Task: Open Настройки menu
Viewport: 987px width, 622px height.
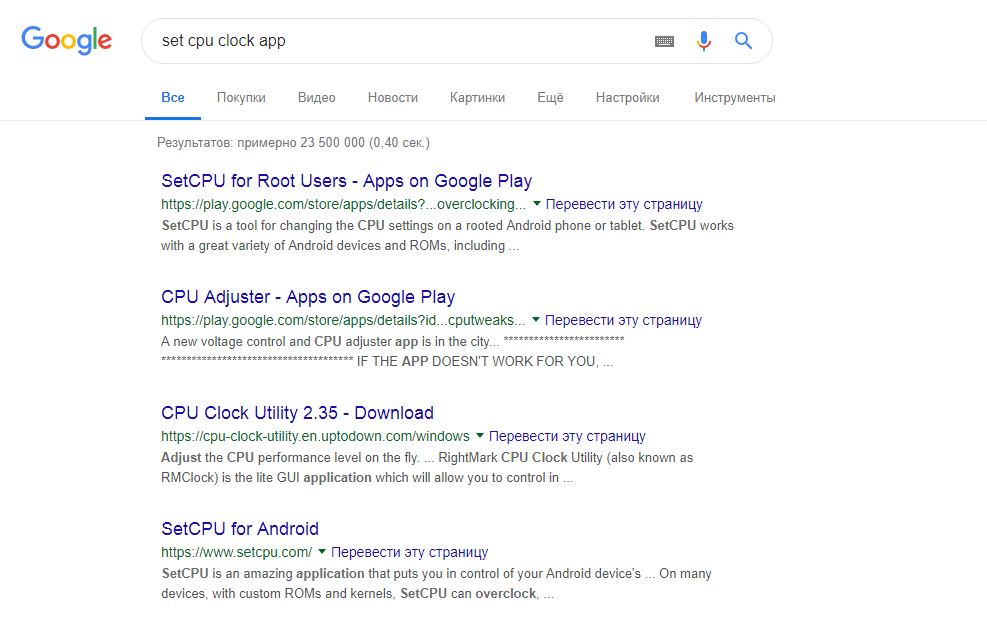Action: point(628,98)
